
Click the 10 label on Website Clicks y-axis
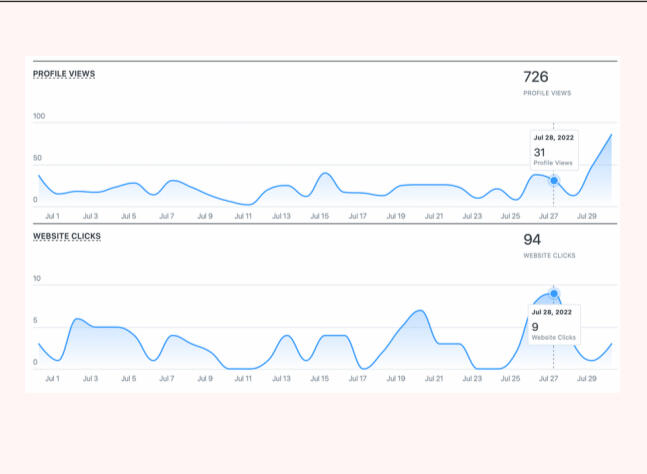coord(37,279)
